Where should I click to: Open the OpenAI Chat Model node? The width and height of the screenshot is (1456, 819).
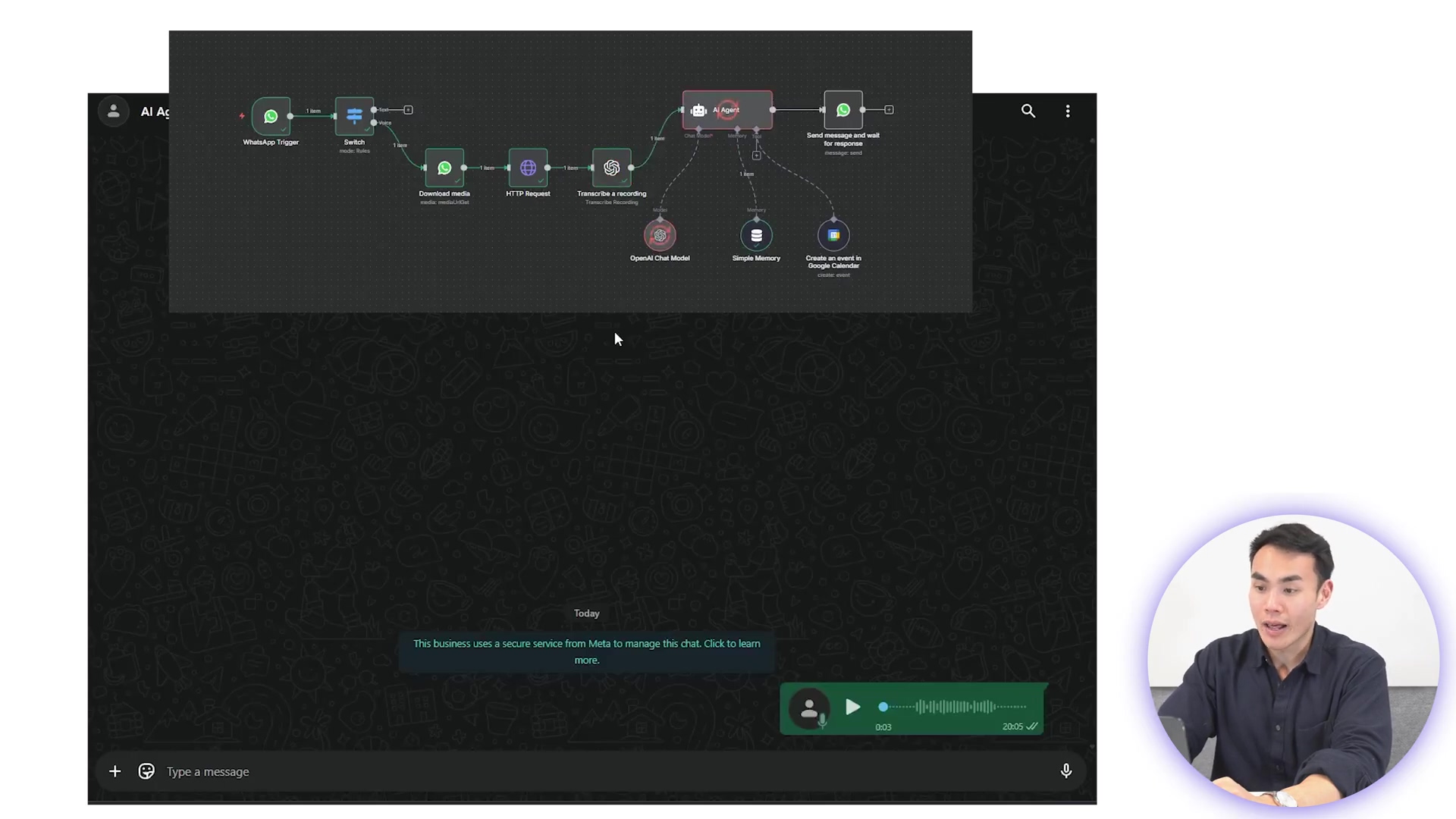660,235
